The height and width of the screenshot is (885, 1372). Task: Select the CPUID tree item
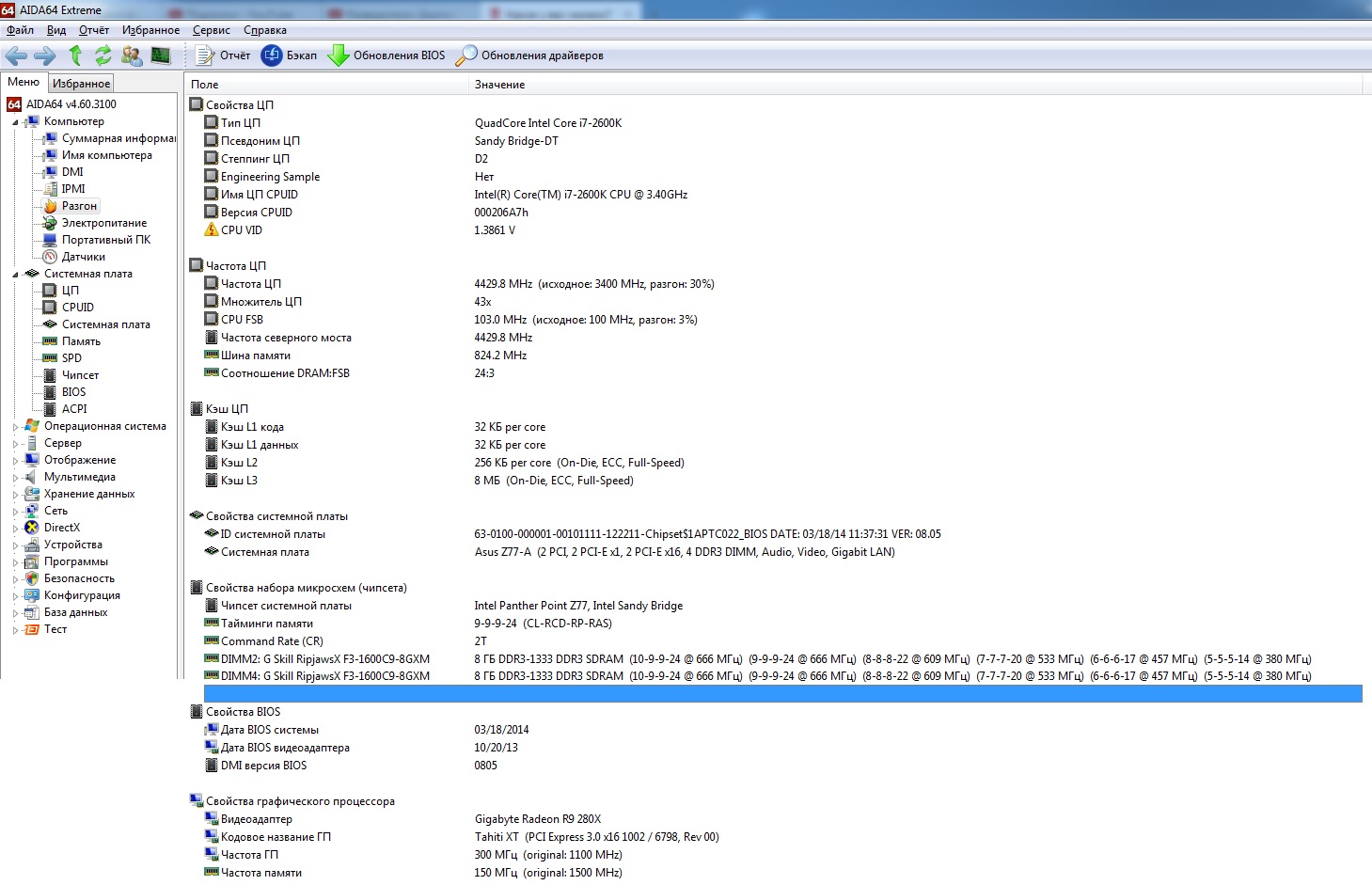[x=78, y=308]
